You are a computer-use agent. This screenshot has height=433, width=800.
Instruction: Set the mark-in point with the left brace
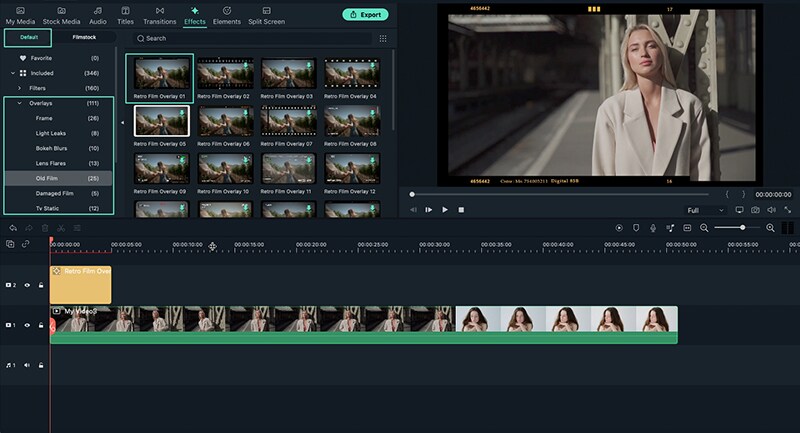tap(727, 194)
